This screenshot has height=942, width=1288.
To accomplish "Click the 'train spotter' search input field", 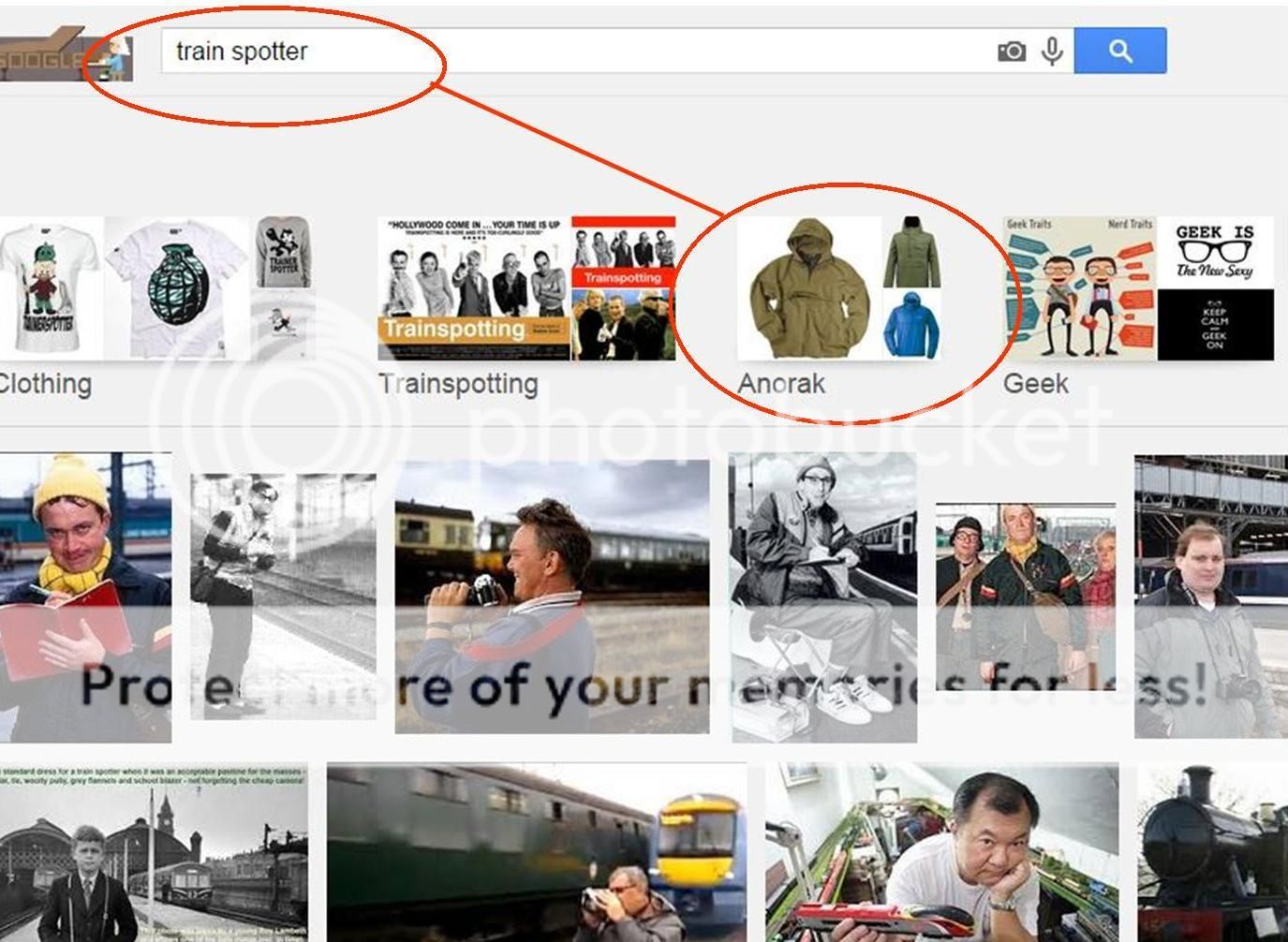I will point(562,51).
